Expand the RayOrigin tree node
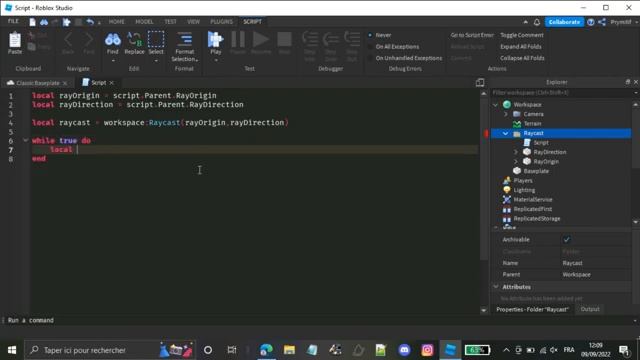Viewport: 640px width, 360px height. click(x=516, y=162)
